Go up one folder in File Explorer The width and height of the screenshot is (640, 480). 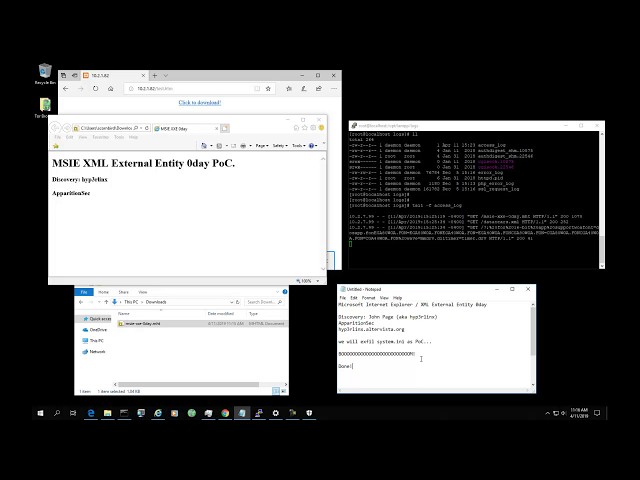click(106, 302)
